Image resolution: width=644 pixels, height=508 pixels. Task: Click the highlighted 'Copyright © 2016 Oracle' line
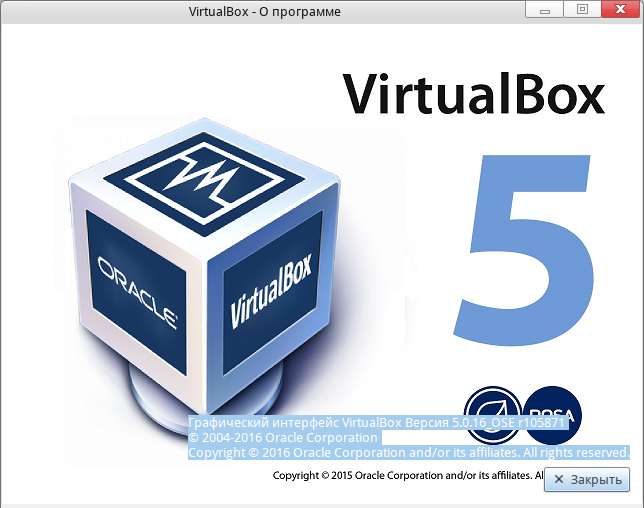(x=409, y=453)
